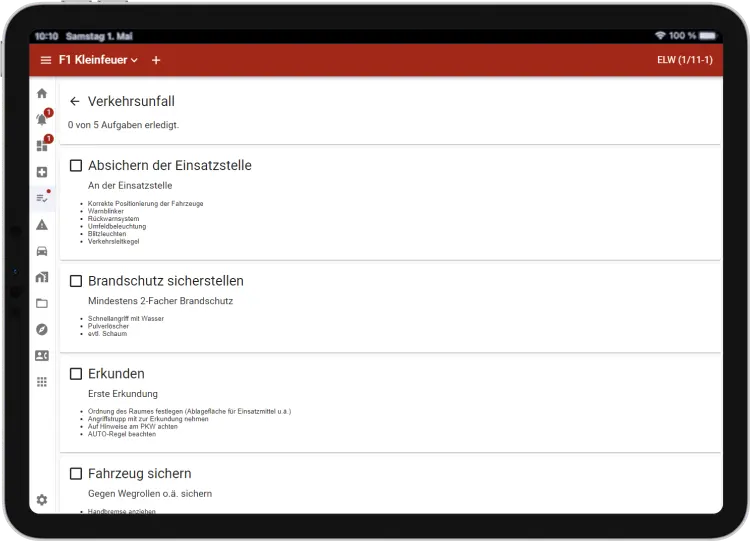750x541 pixels.
Task: Open the apps grid icon in sidebar
Action: pos(42,382)
